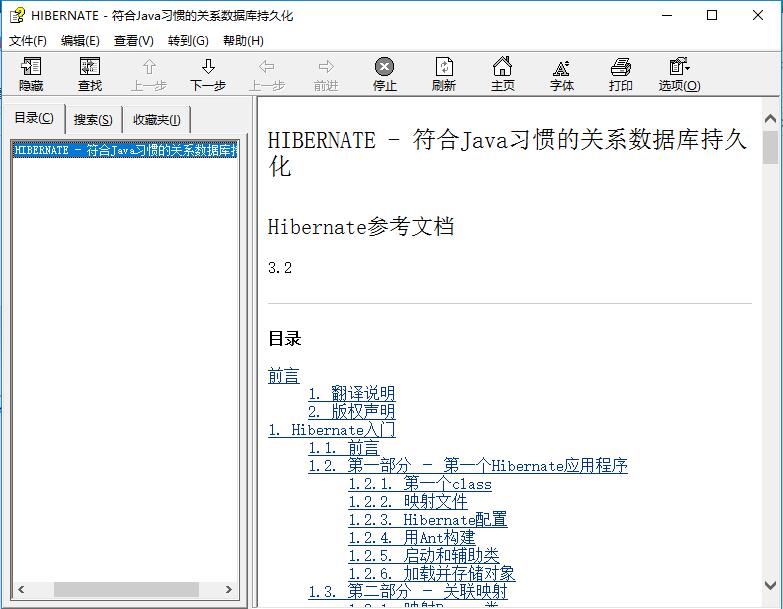Click the version number 3.2 text
The image size is (783, 609).
coord(280,268)
